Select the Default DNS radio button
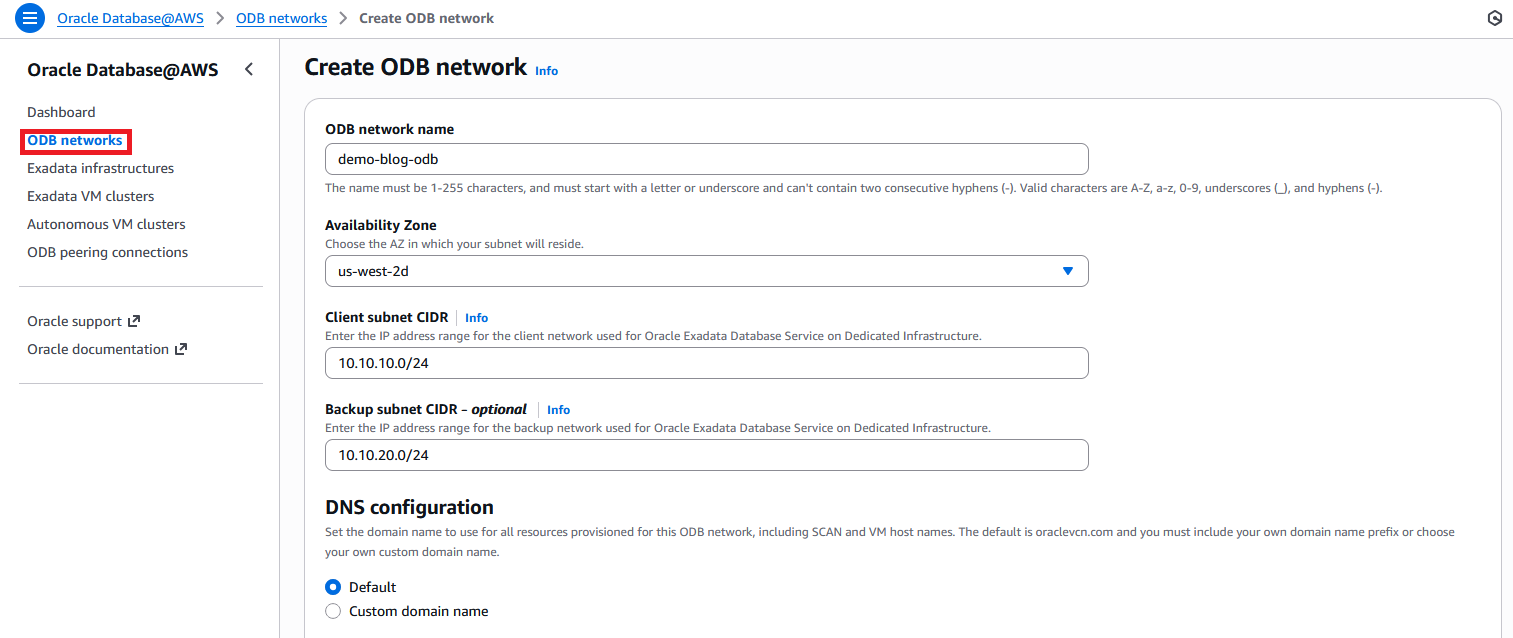This screenshot has width=1513, height=638. (x=334, y=587)
